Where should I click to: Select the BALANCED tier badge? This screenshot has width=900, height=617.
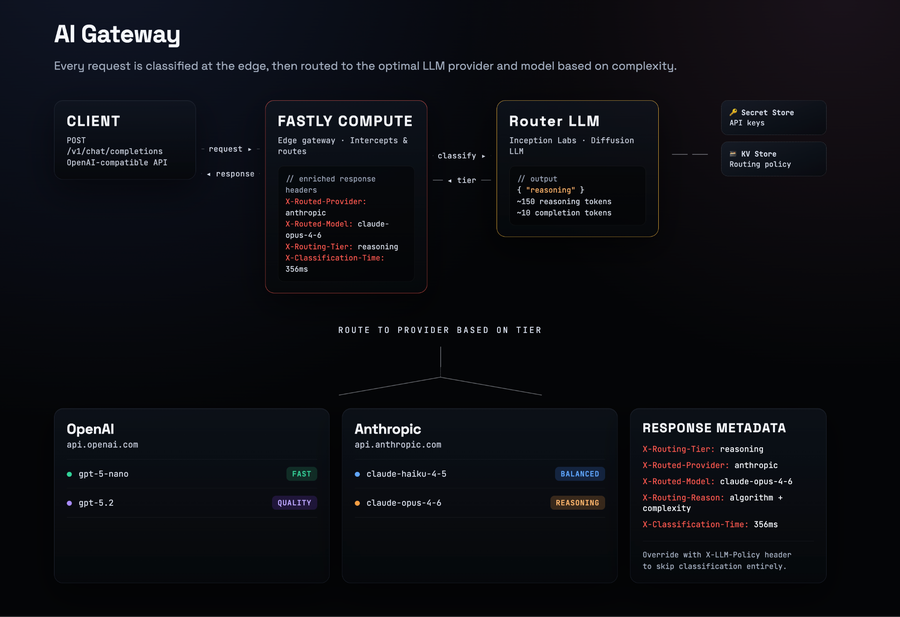point(580,474)
